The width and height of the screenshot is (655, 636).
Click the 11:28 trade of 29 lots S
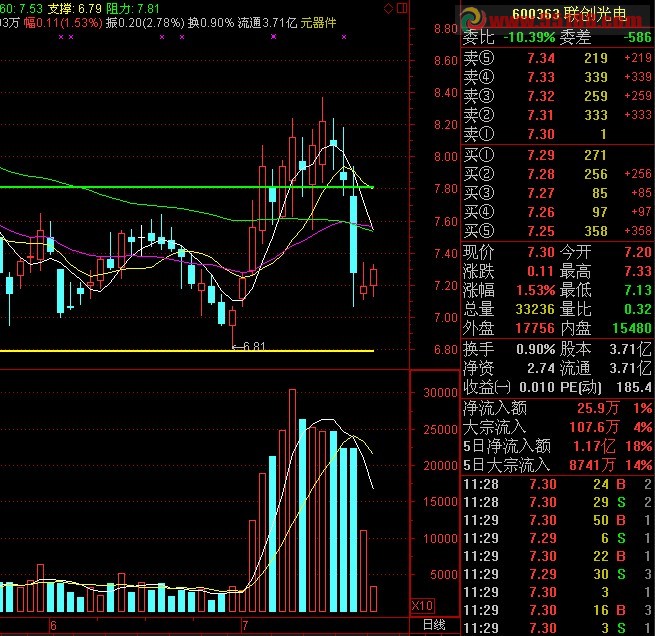pos(557,502)
